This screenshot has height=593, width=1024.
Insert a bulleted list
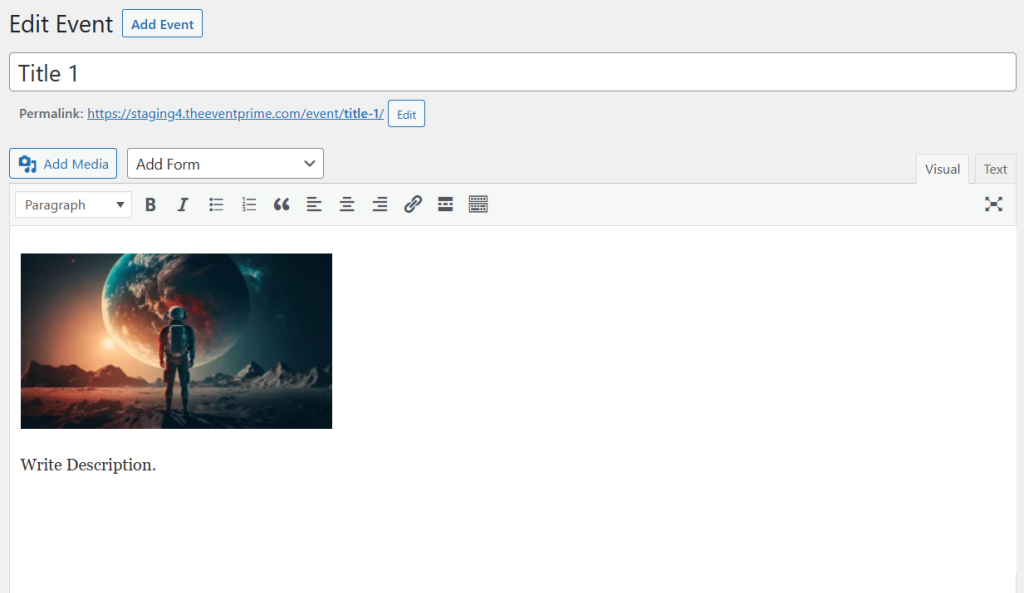tap(215, 204)
